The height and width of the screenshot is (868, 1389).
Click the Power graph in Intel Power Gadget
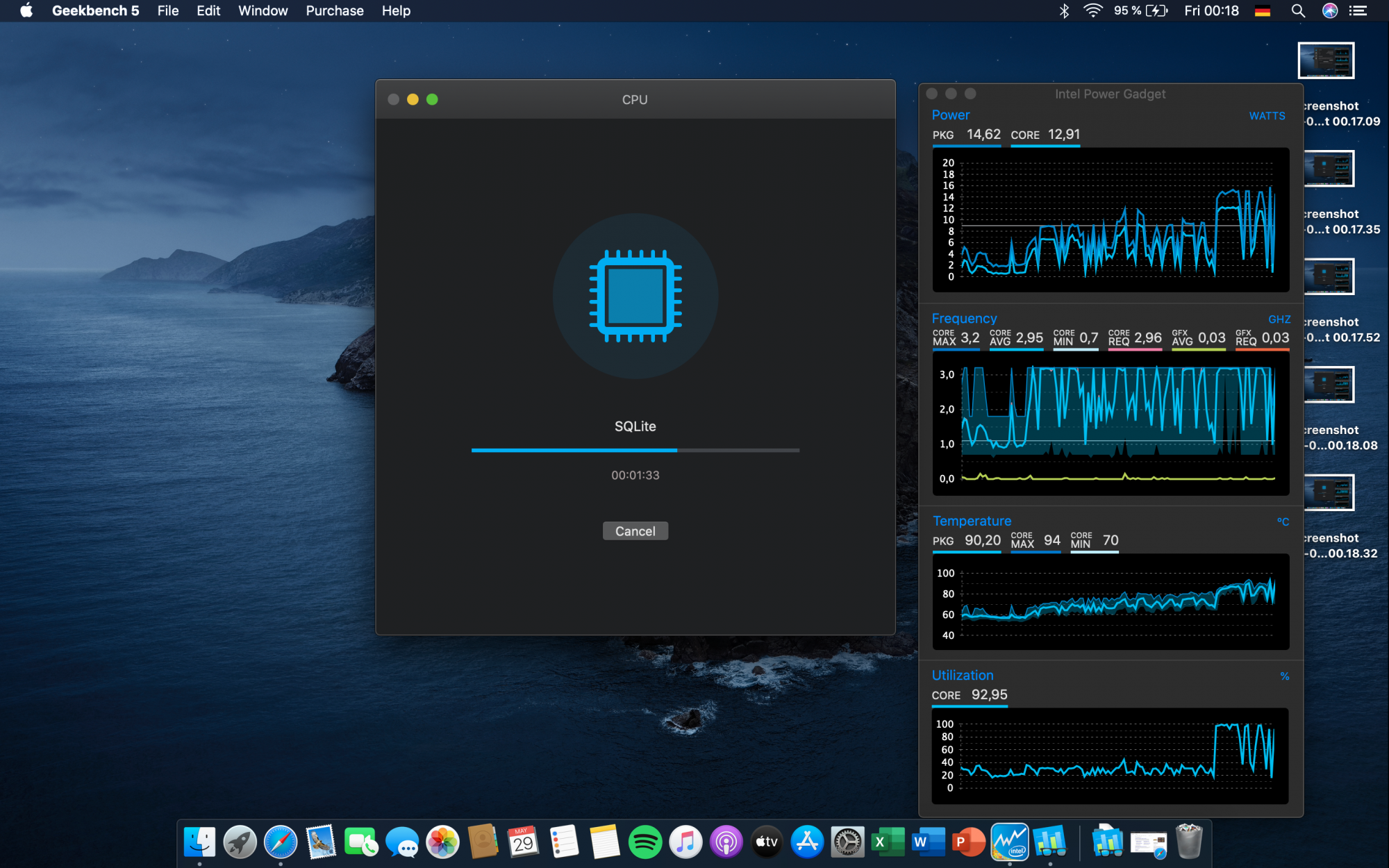pos(1110,219)
